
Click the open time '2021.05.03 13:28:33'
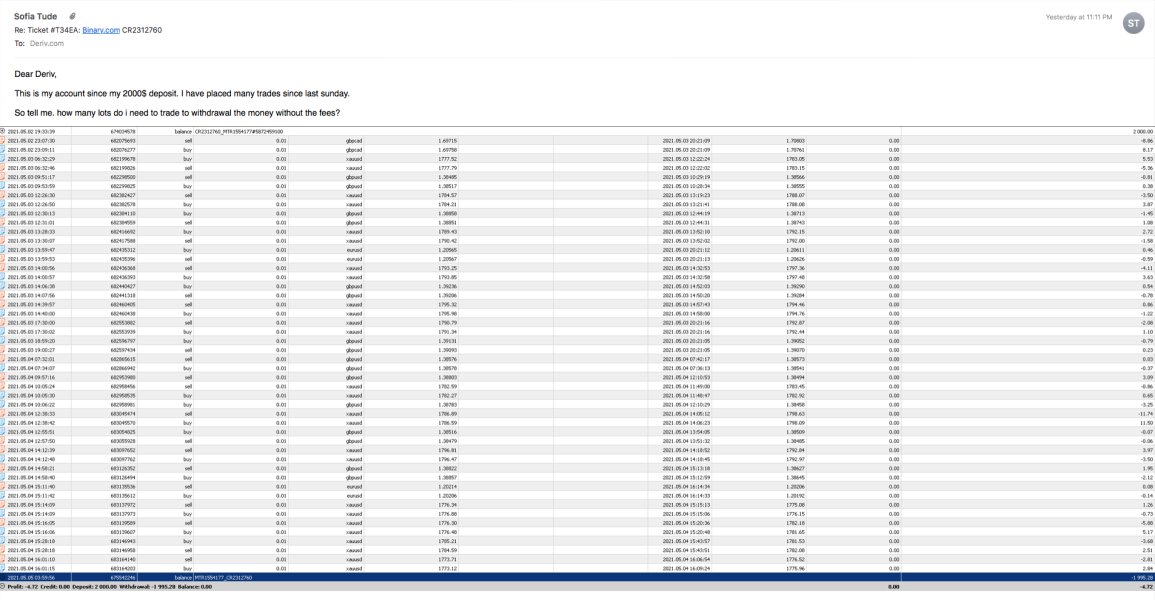pos(31,232)
